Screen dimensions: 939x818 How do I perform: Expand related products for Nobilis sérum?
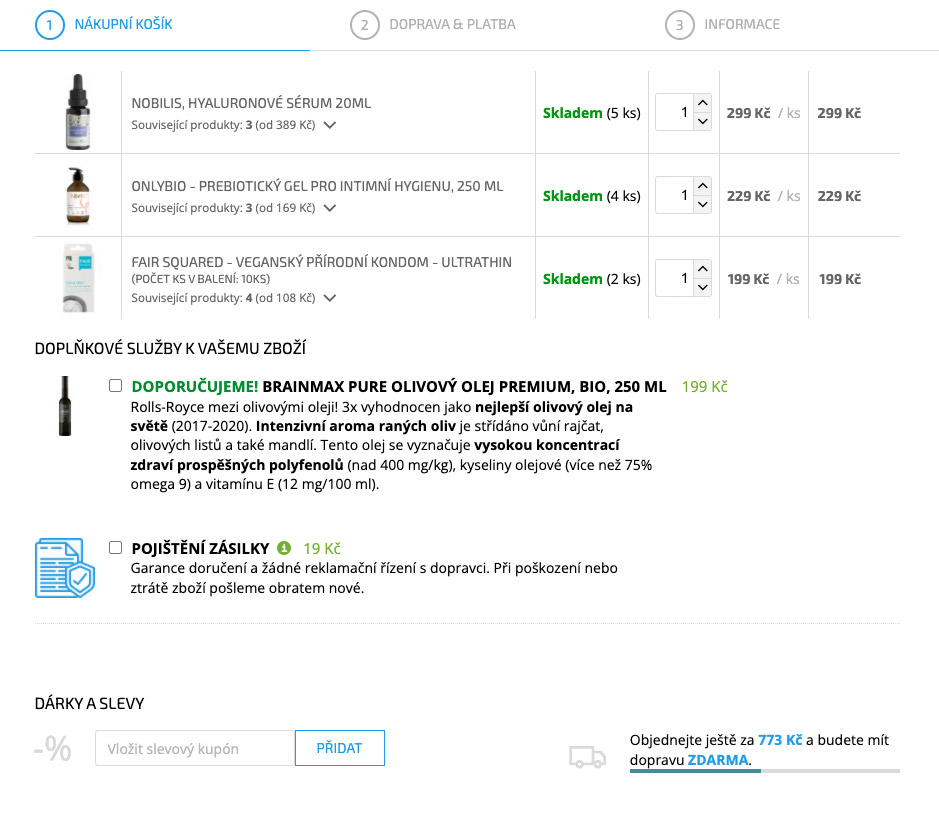pos(330,125)
